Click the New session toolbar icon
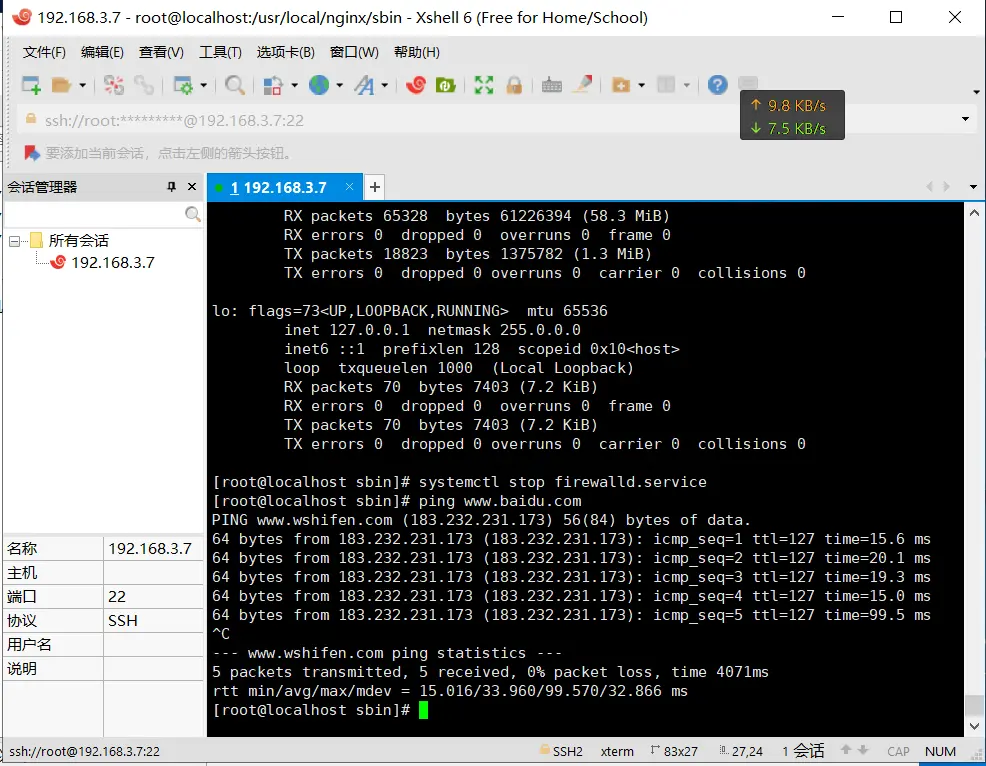 31,85
